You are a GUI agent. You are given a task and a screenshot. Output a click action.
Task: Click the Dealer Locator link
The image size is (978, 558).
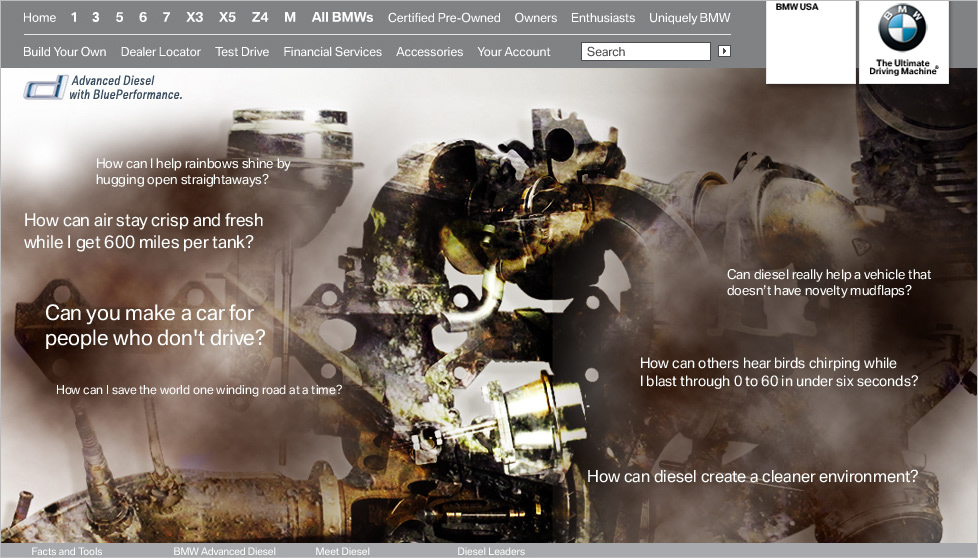click(161, 52)
